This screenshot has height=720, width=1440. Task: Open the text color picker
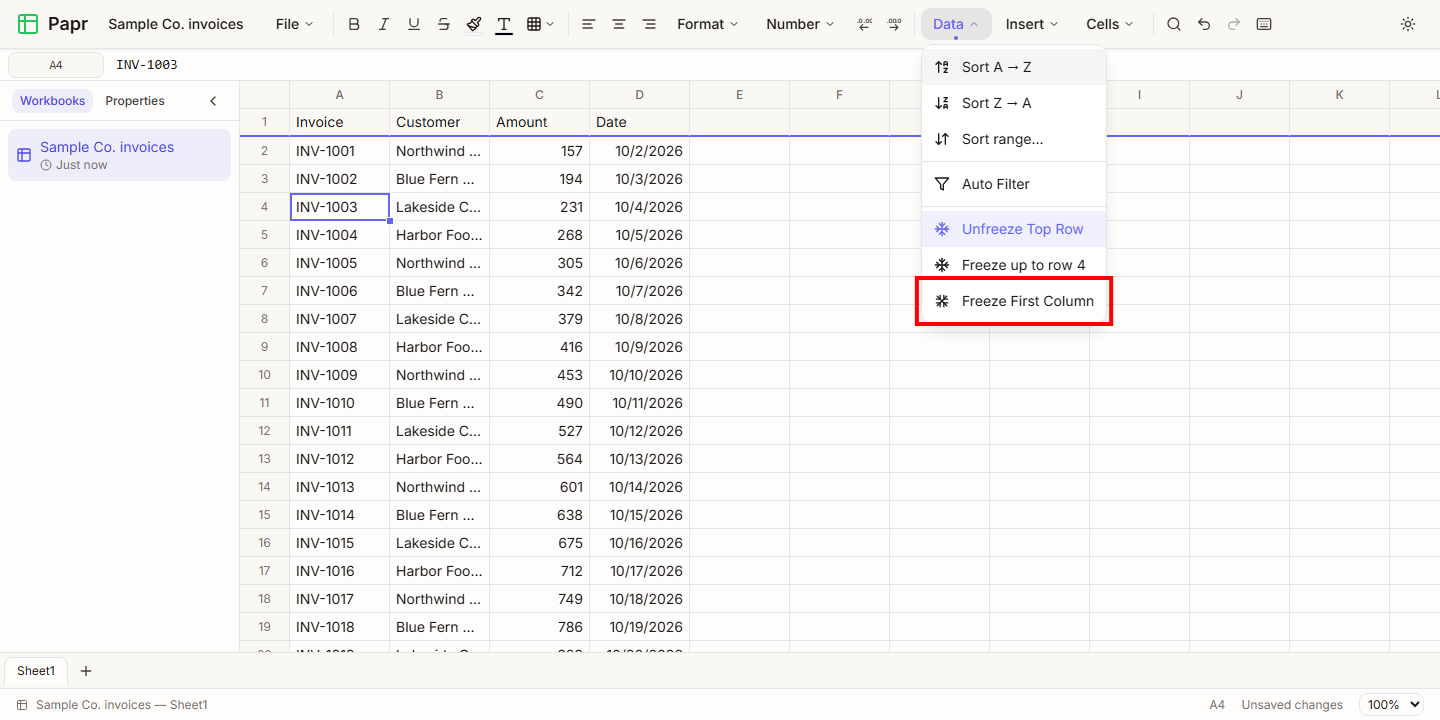[x=504, y=24]
